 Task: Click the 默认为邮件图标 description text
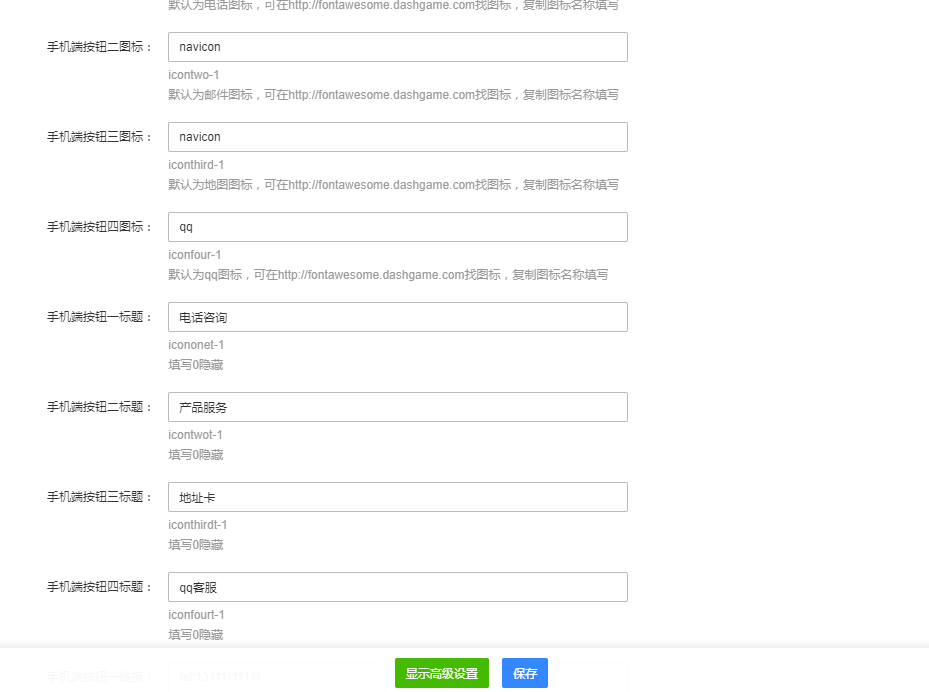(x=393, y=95)
